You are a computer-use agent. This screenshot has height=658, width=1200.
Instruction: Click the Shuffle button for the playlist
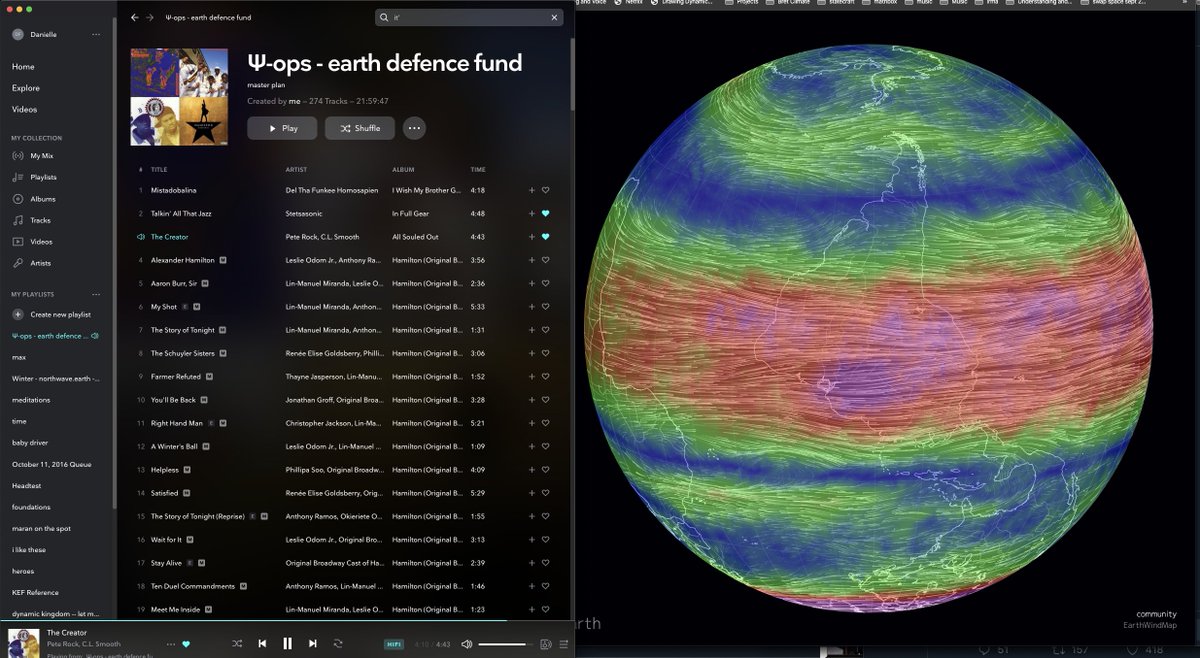tap(360, 128)
